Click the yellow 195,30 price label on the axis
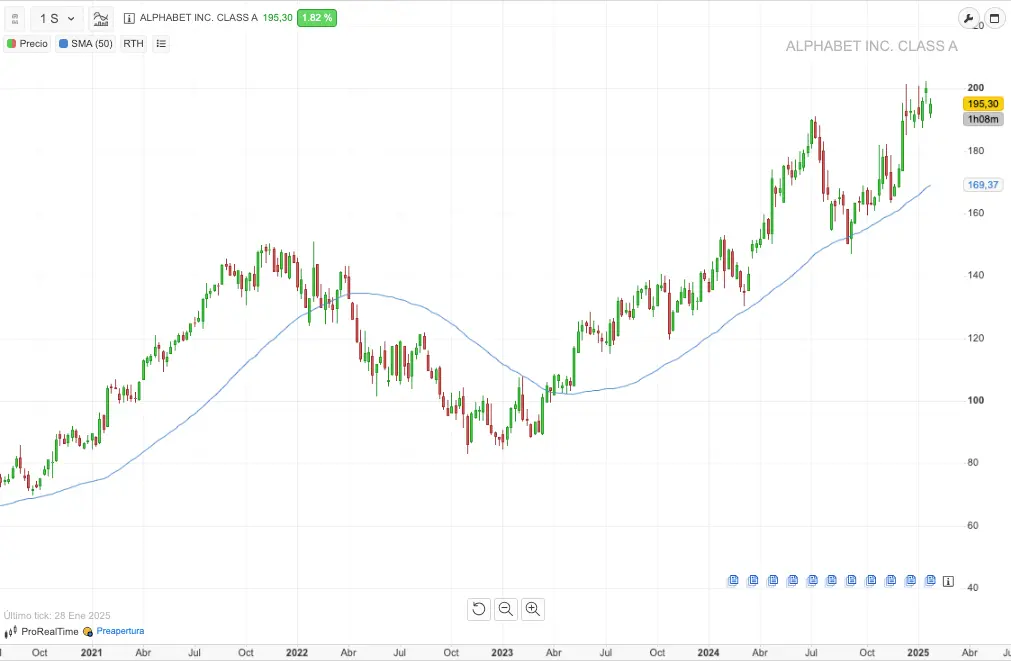This screenshot has width=1011, height=661. pyautogui.click(x=982, y=104)
